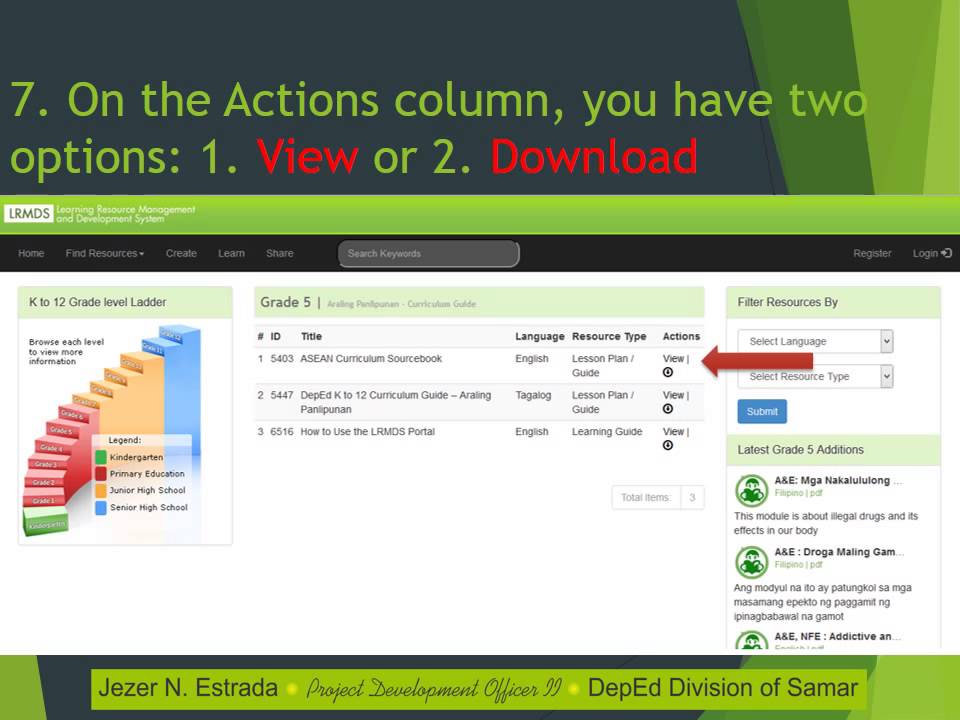Open A&E, NFE : Addictive resource icon
960x720 pixels.
coord(751,640)
